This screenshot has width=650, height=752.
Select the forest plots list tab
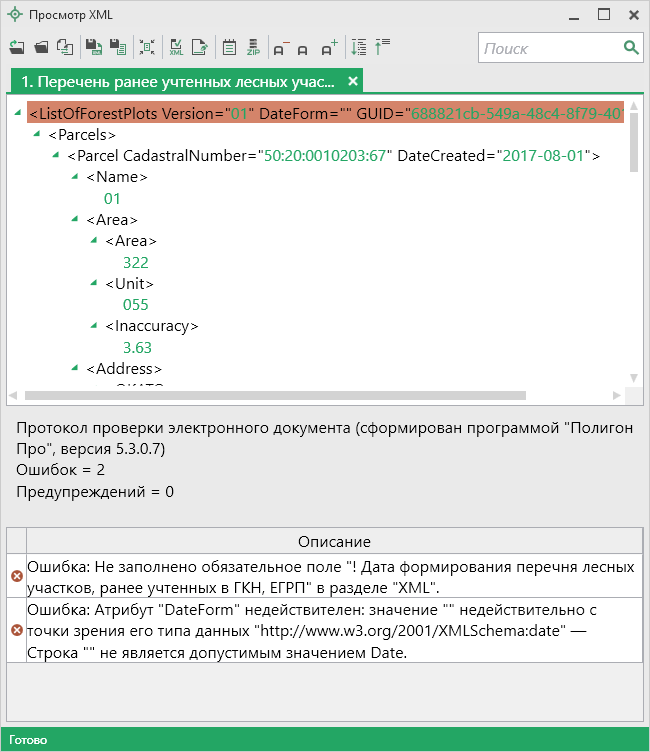pos(178,81)
